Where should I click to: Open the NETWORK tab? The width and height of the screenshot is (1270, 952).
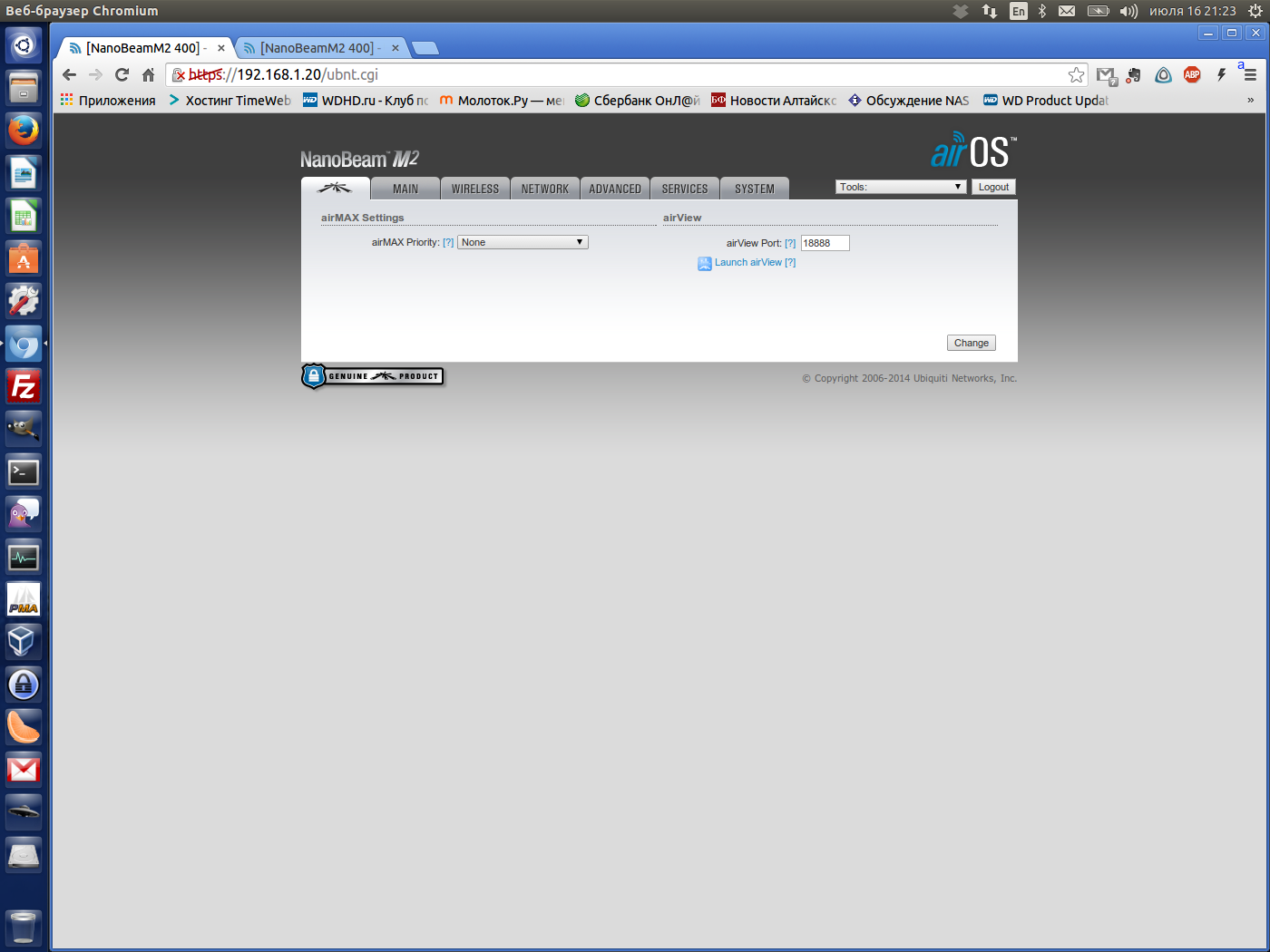click(x=545, y=189)
